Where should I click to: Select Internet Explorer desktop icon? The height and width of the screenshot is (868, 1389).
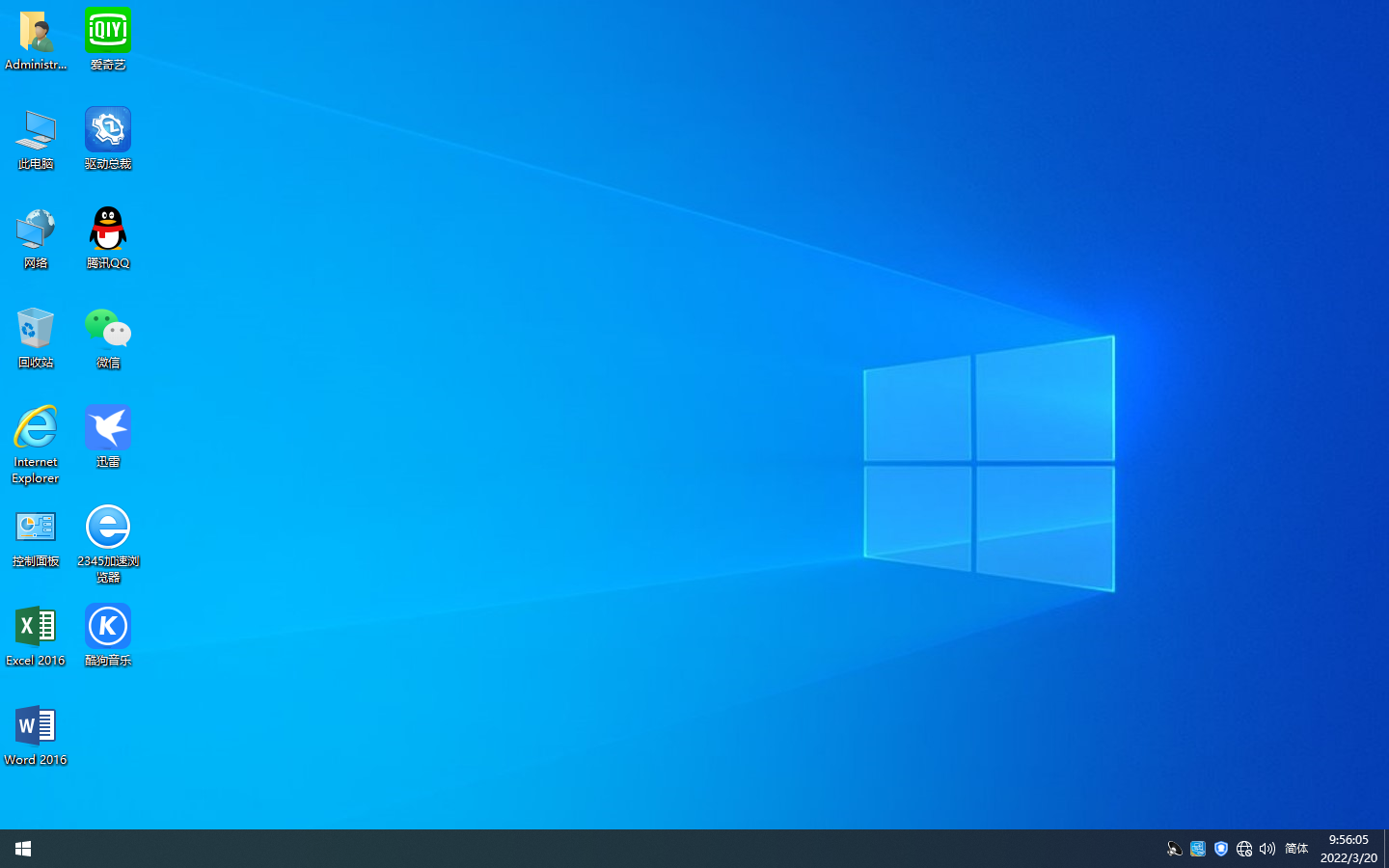point(36,445)
